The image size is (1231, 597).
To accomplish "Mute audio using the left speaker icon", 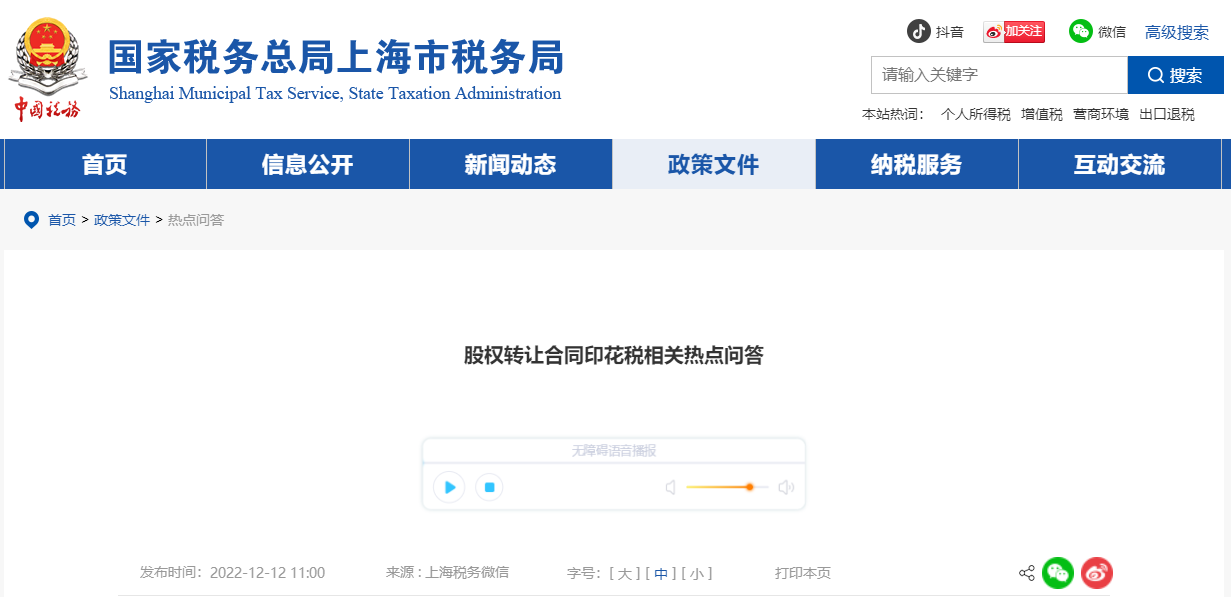I will 670,487.
